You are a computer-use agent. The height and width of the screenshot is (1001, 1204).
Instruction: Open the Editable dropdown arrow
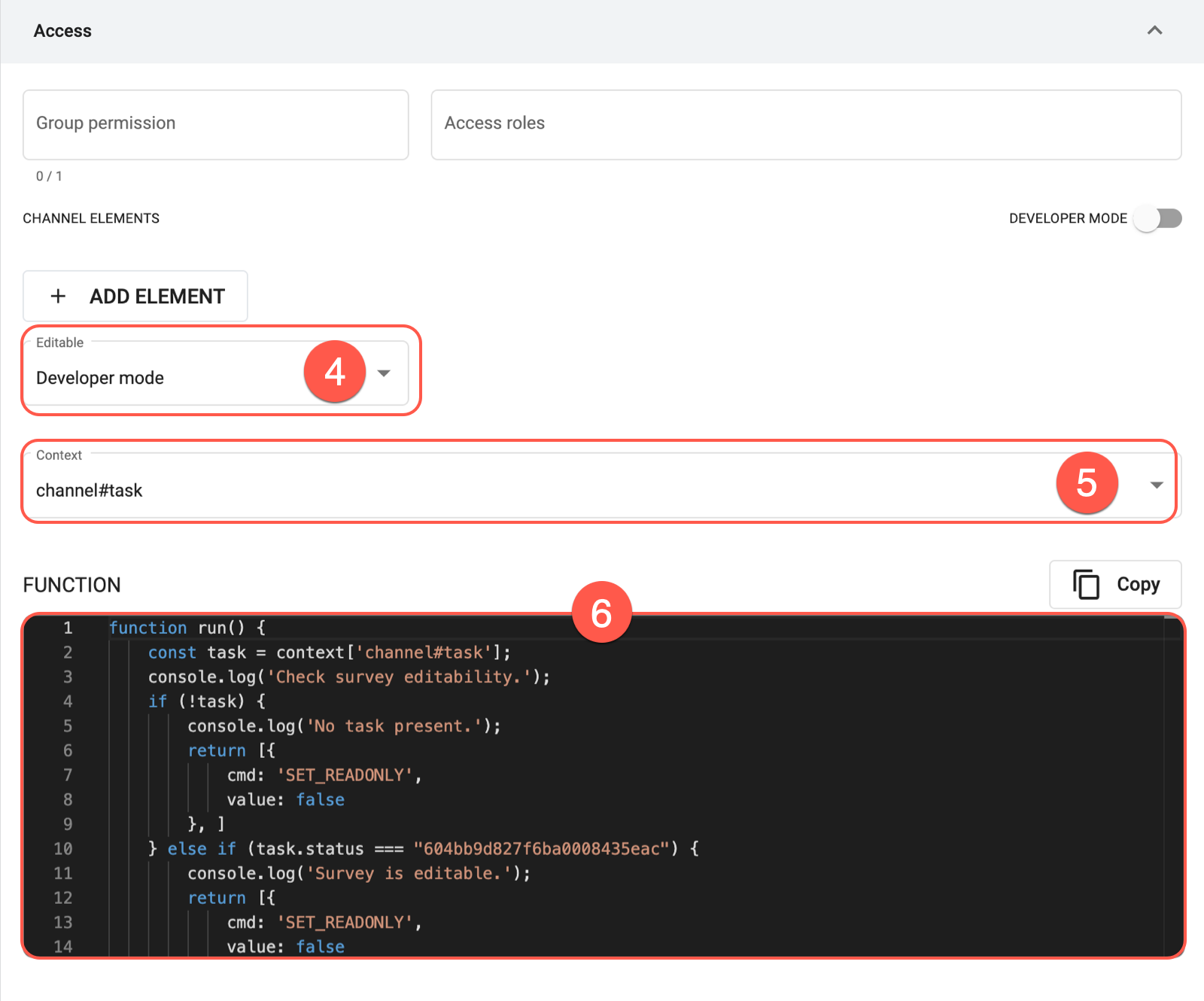click(384, 373)
